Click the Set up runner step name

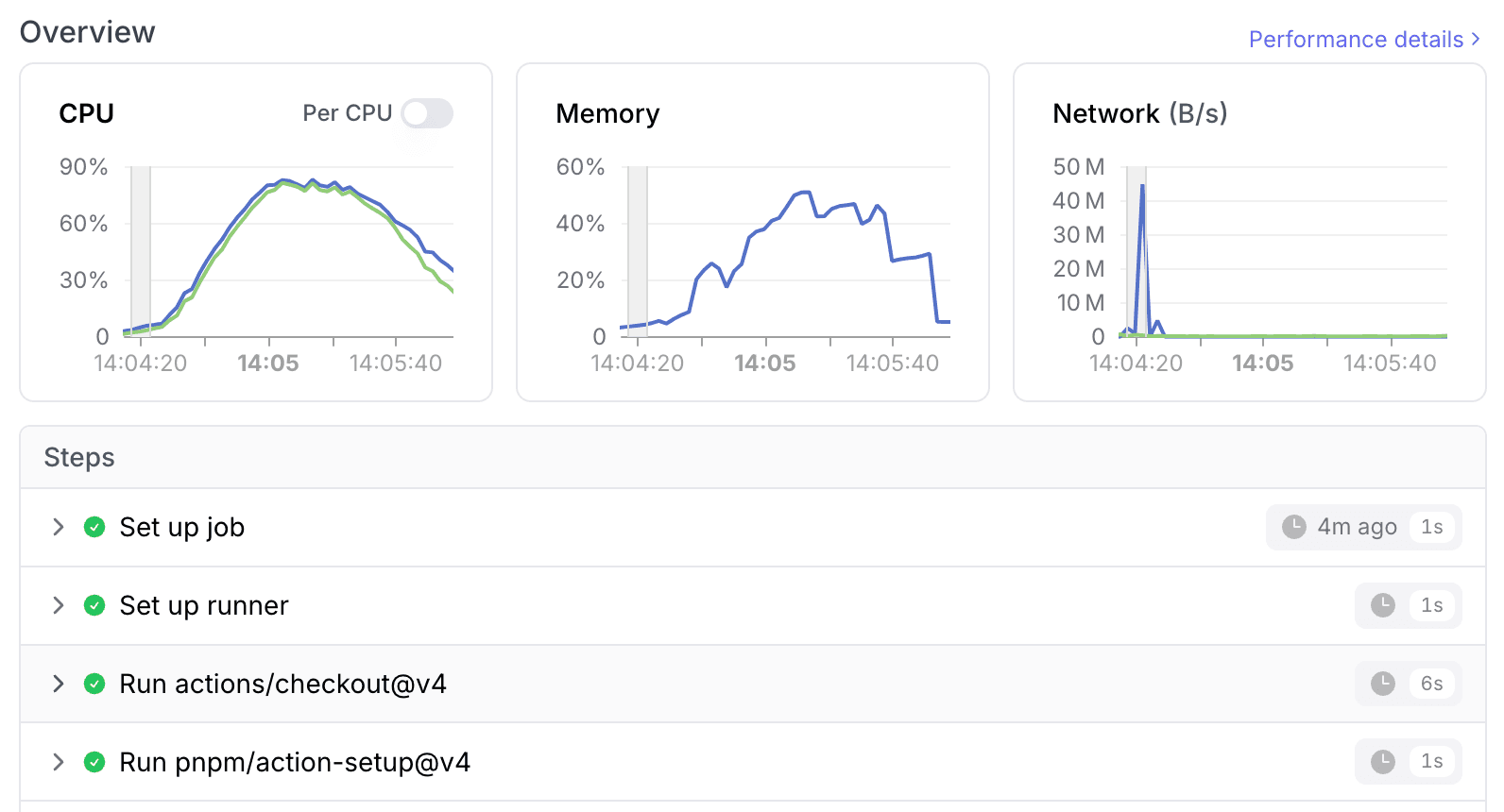[x=204, y=605]
